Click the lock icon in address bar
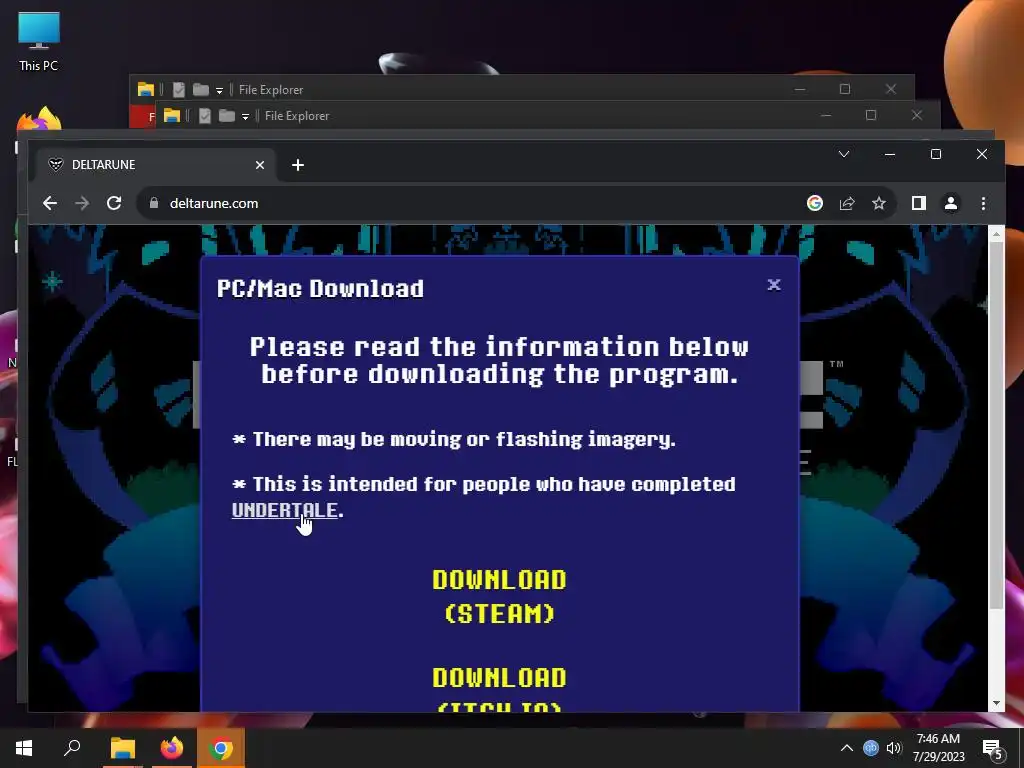This screenshot has height=768, width=1024. point(154,203)
